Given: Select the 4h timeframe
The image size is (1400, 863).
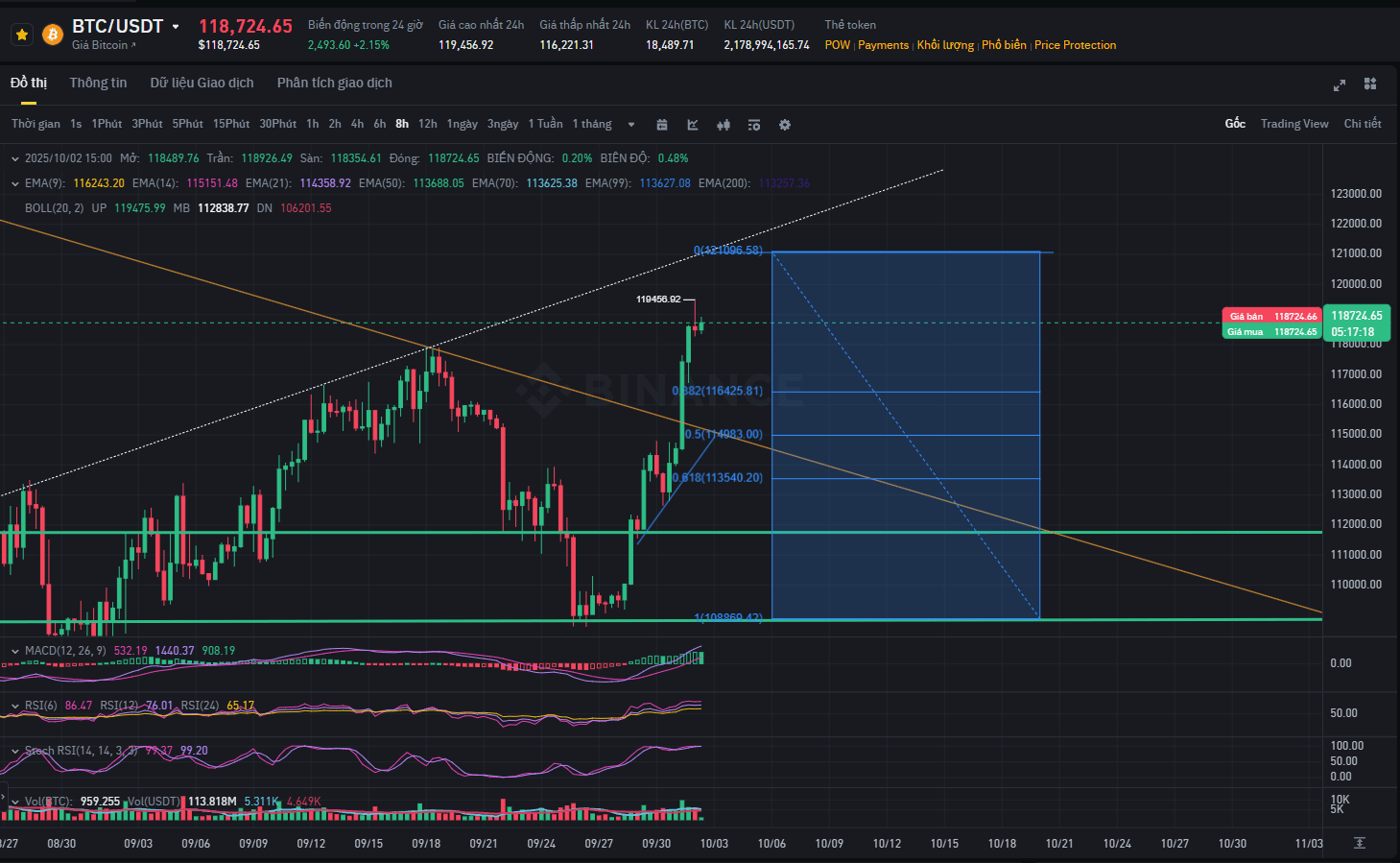Looking at the screenshot, I should pos(357,124).
